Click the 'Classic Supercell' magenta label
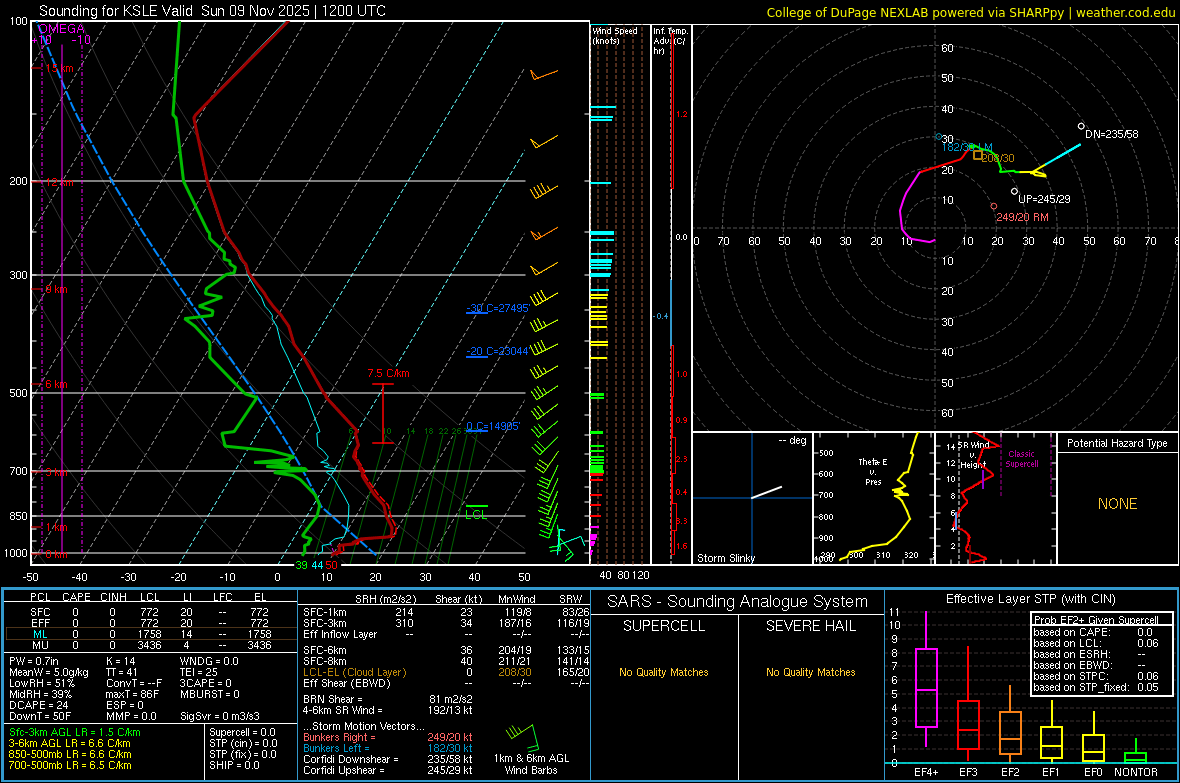 1021,459
